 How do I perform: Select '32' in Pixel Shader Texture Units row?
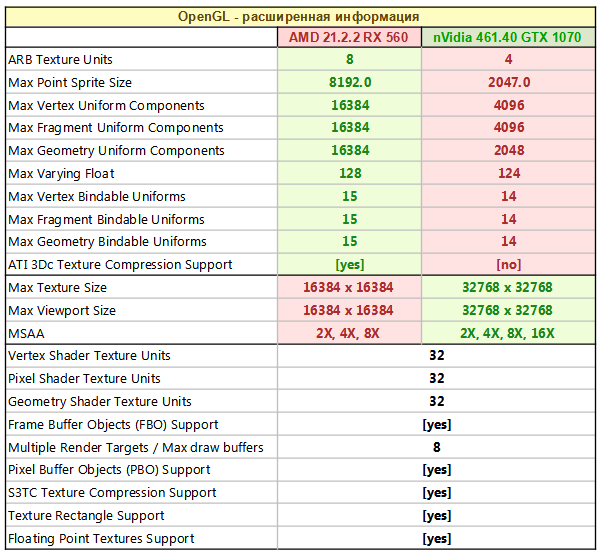[x=437, y=379]
